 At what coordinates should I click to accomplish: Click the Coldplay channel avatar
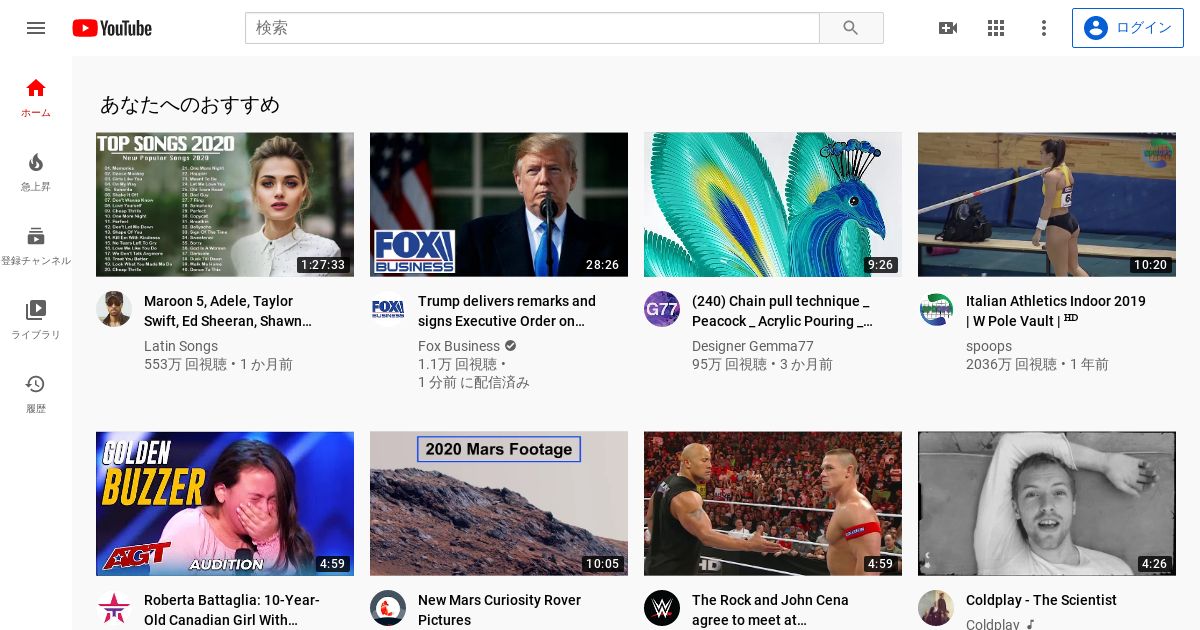pos(936,608)
